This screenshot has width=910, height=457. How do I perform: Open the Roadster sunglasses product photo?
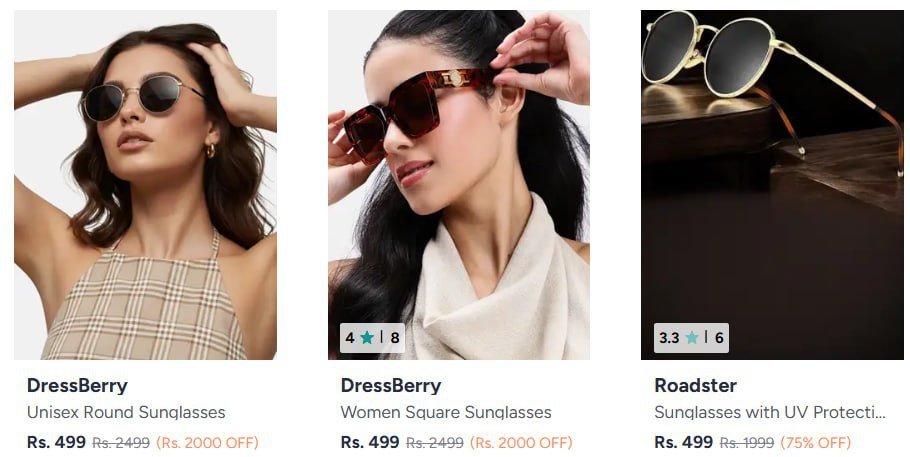click(x=772, y=185)
